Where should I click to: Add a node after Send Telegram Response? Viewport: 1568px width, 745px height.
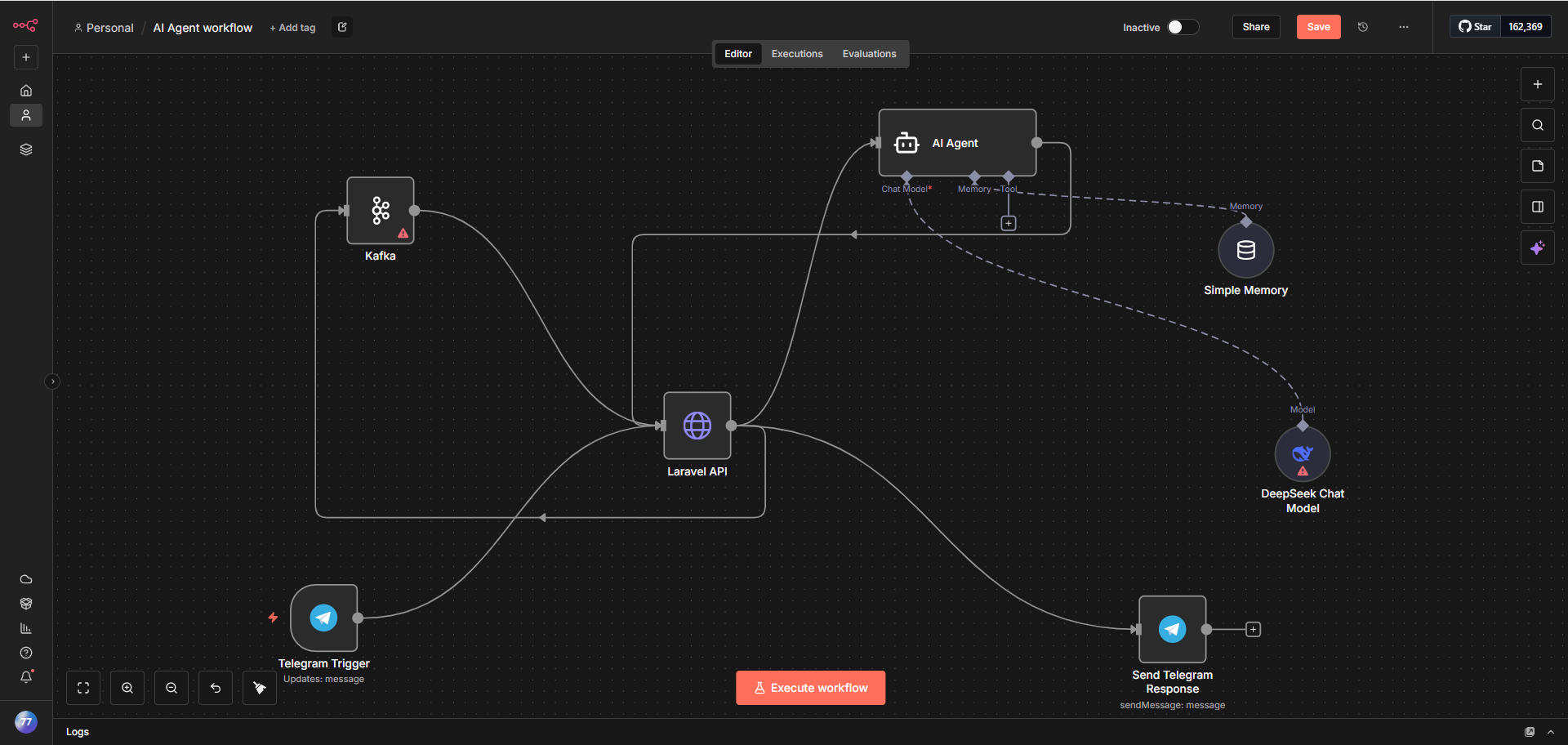(x=1253, y=629)
